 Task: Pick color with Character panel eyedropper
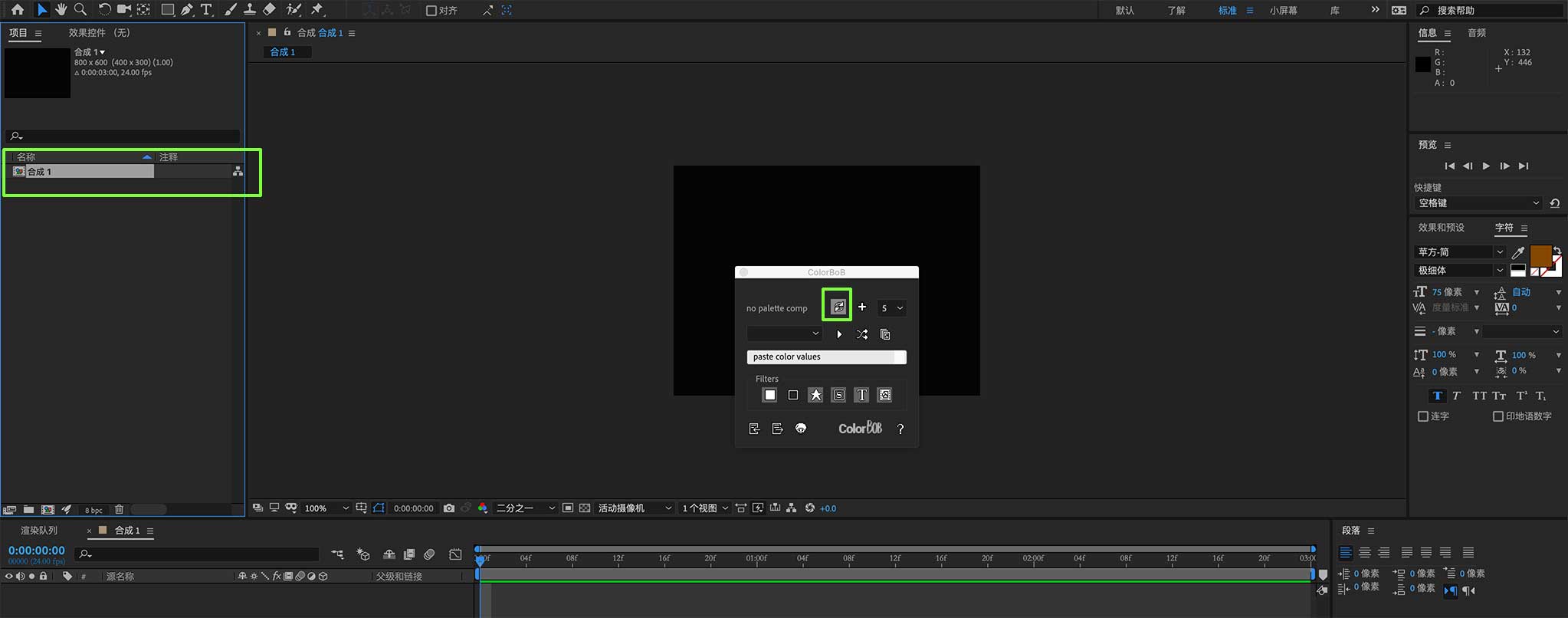[x=1517, y=251]
